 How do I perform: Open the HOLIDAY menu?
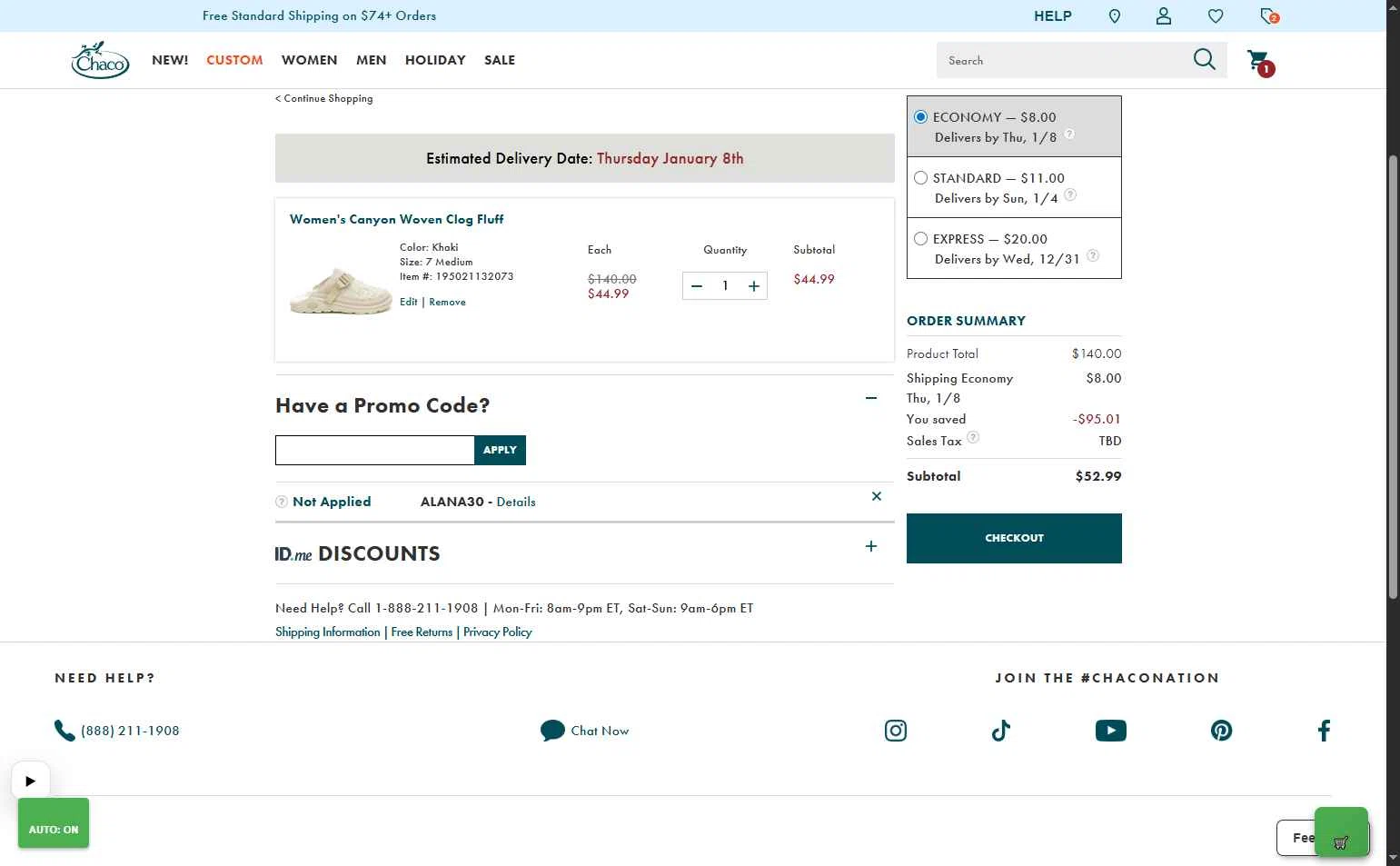click(x=435, y=60)
